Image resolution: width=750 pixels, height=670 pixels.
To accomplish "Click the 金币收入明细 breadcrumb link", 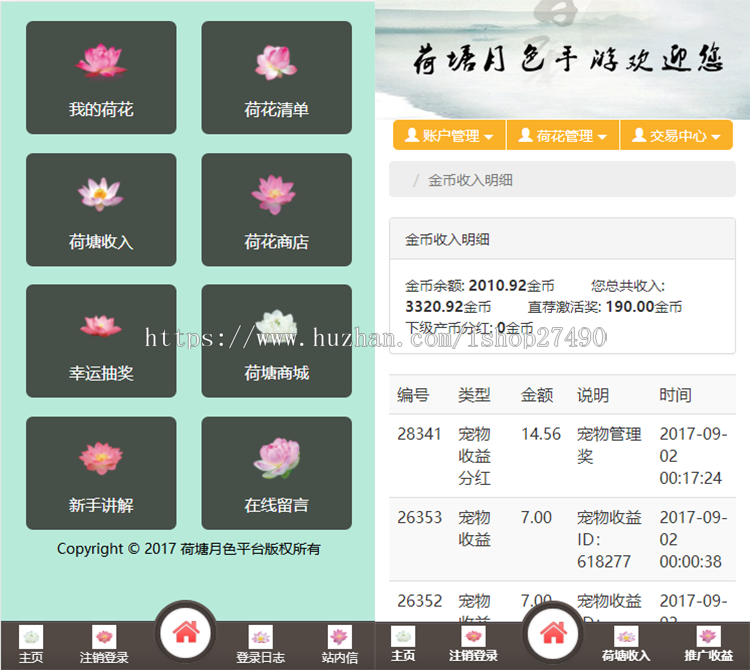I will 470,180.
